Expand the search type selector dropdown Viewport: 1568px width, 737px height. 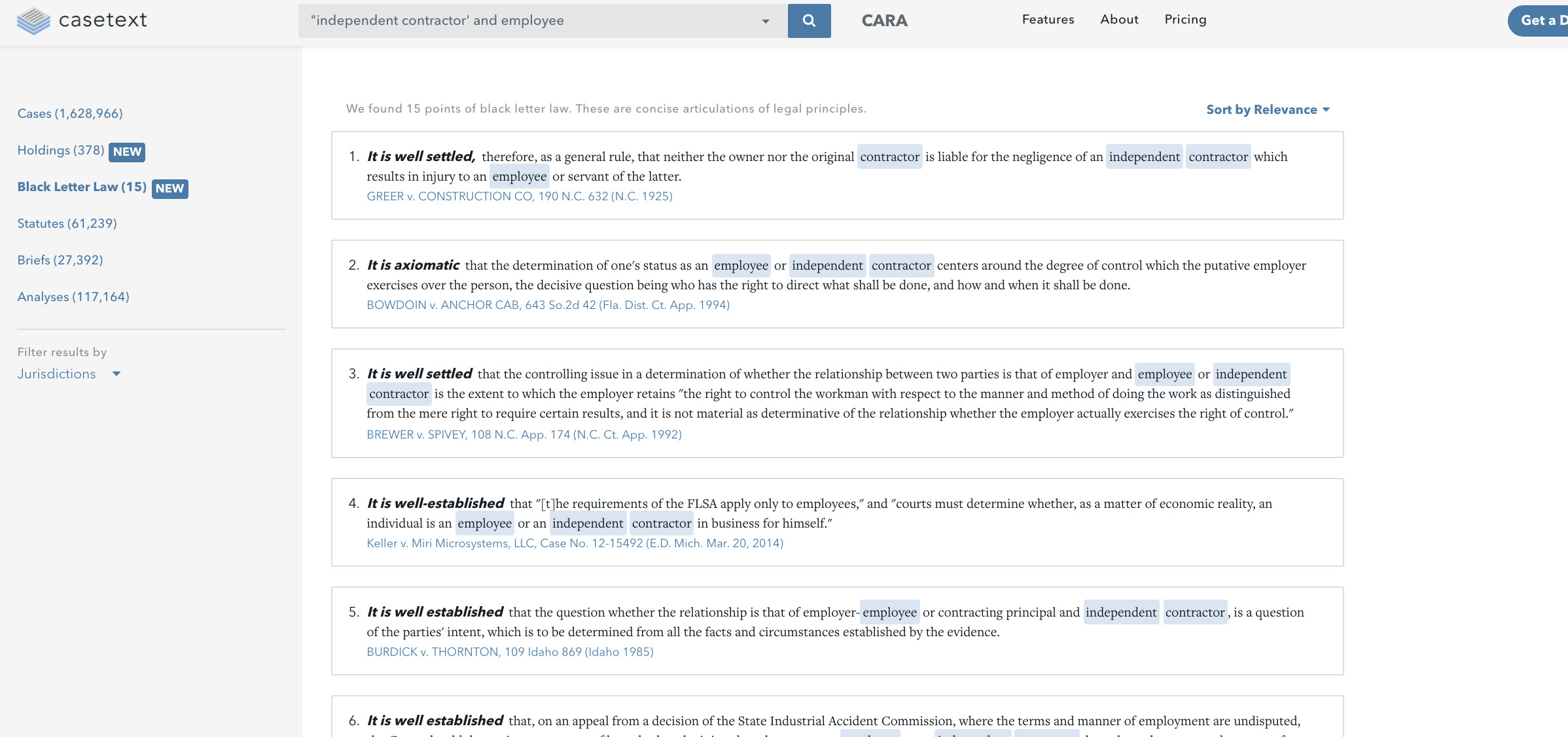pyautogui.click(x=765, y=20)
